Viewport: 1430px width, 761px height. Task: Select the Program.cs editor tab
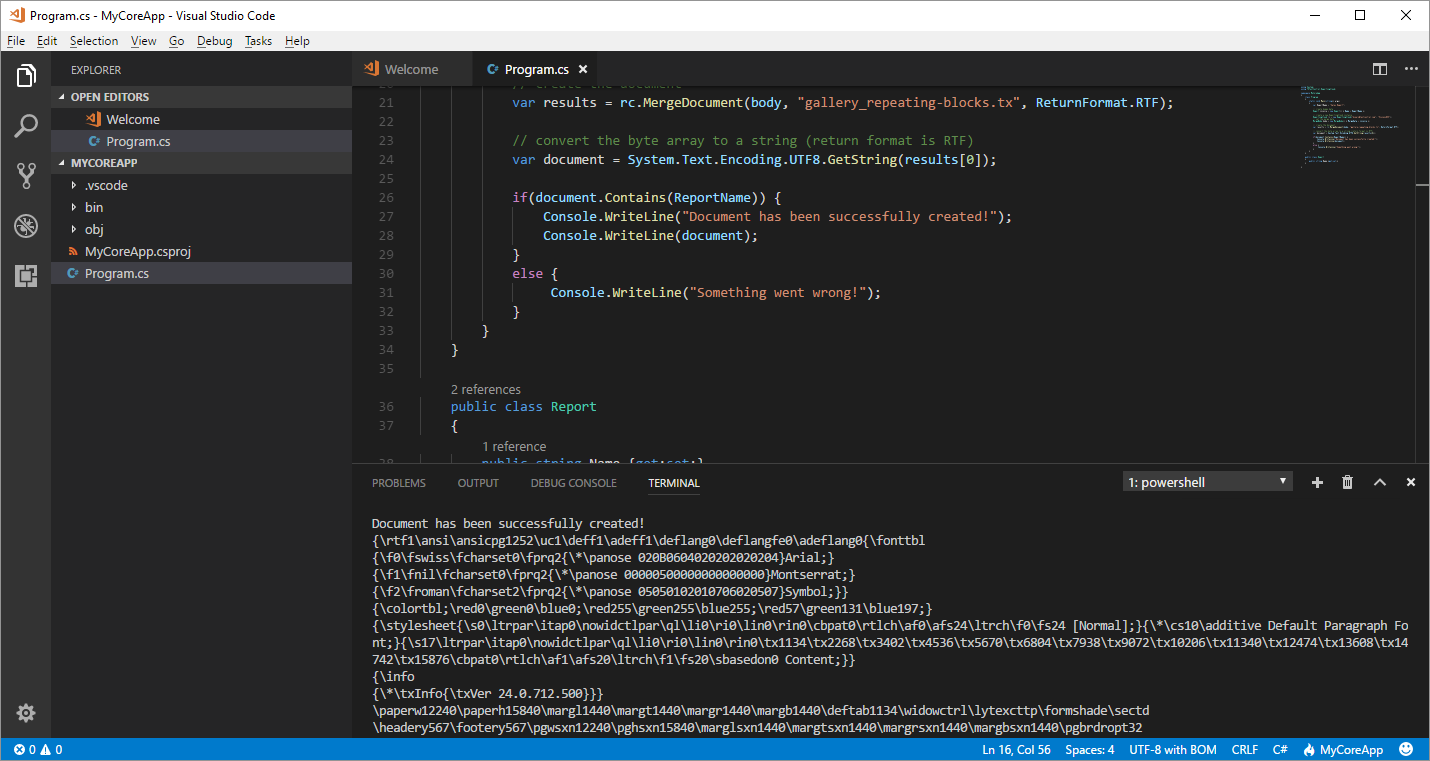[x=536, y=69]
